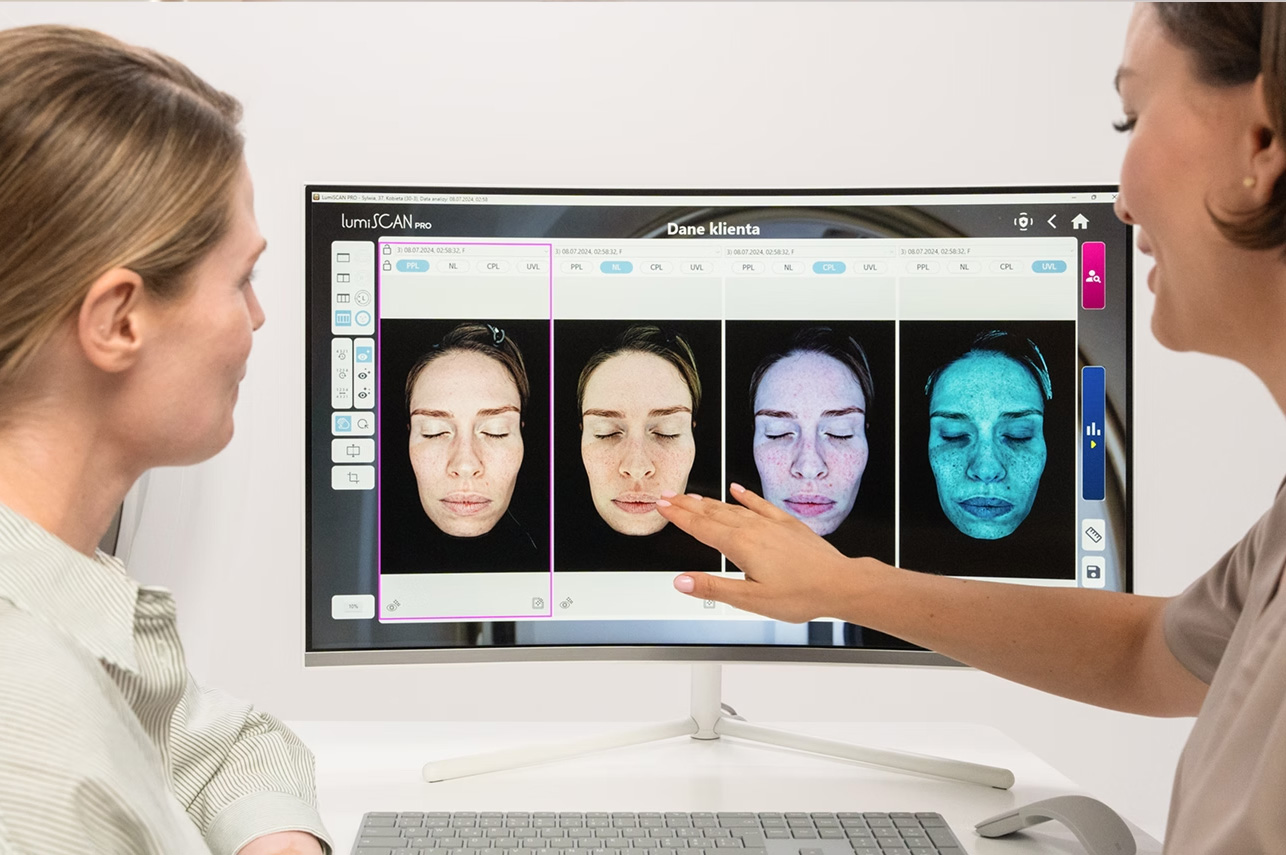Click the UVL blue face image thumbnail

pyautogui.click(x=987, y=448)
